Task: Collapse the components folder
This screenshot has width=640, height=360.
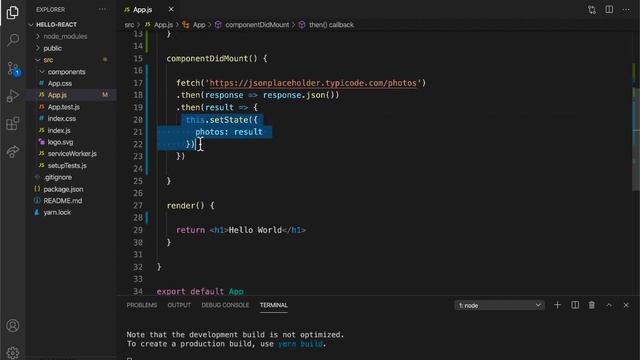Action: (x=66, y=72)
